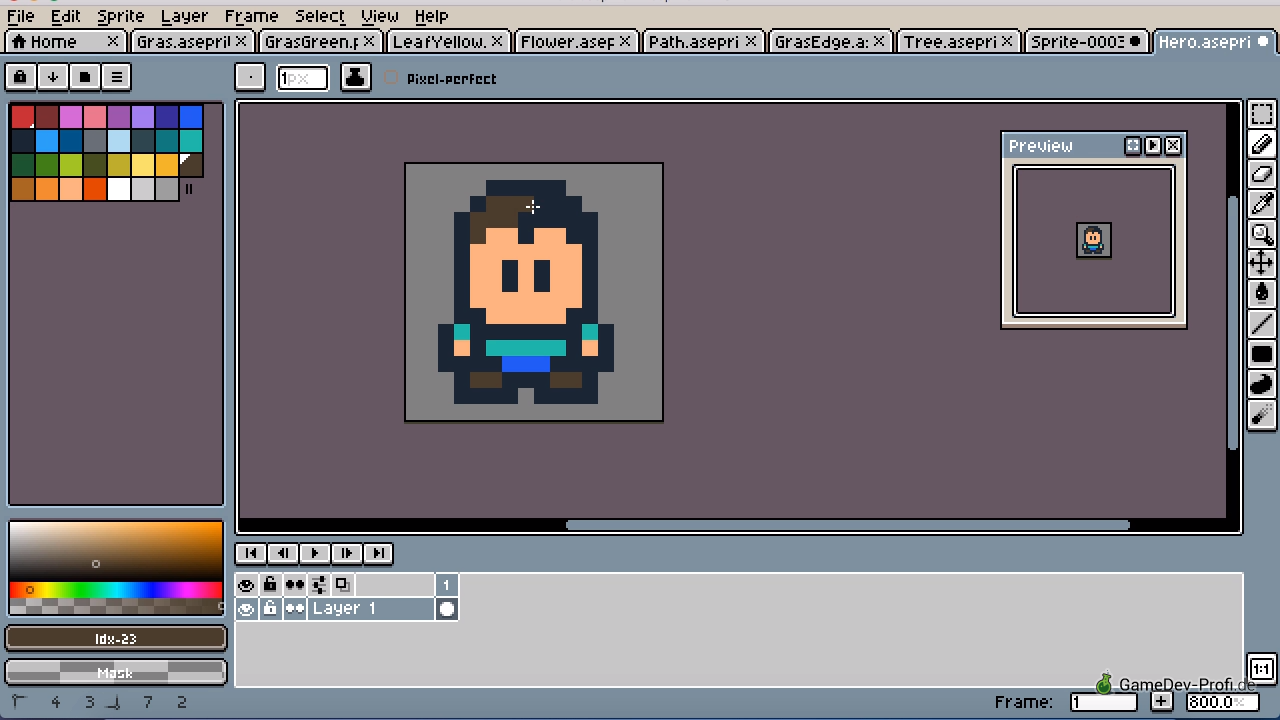Click the Idx-23 foreground color button
Screen dimensions: 1280x720
pyautogui.click(x=116, y=638)
